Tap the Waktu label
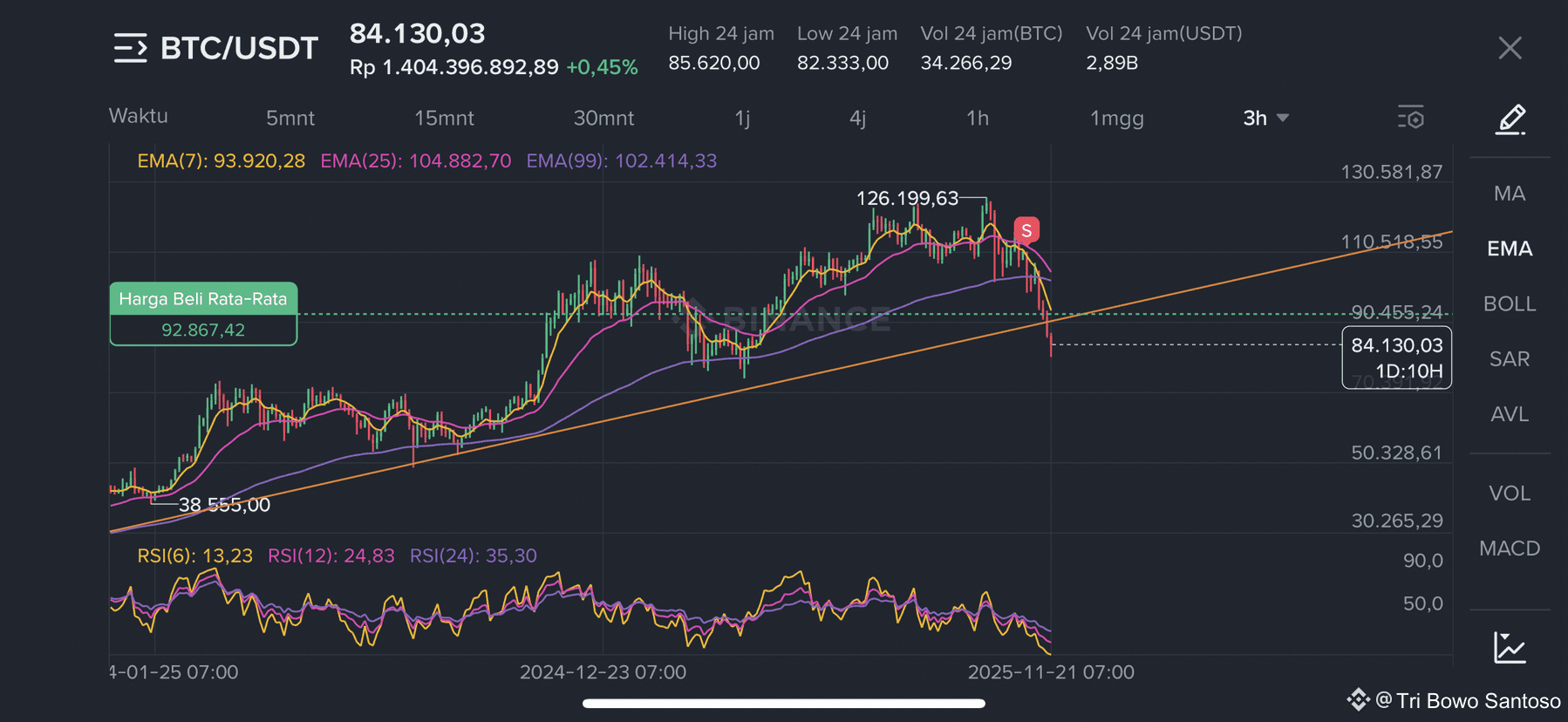Image resolution: width=1568 pixels, height=722 pixels. coord(139,116)
